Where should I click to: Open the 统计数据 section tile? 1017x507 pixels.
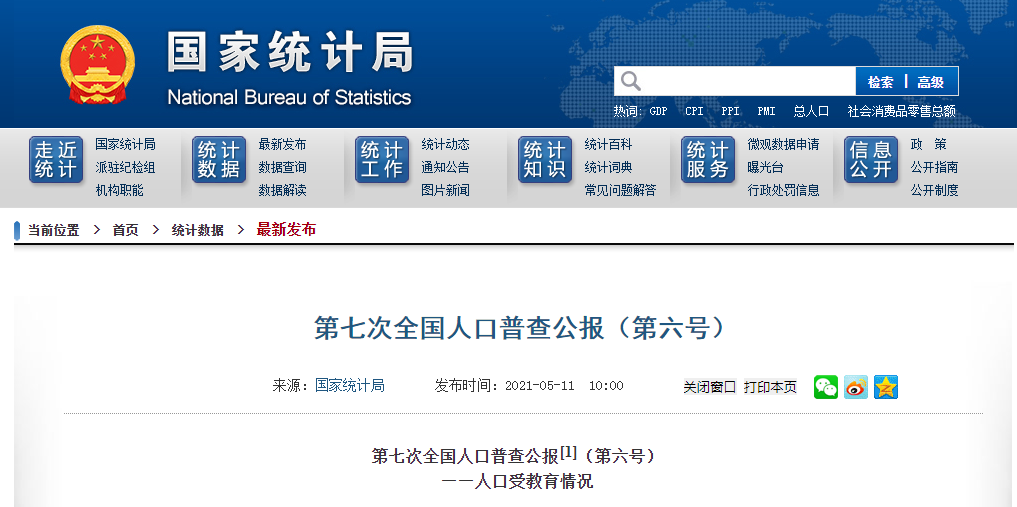[x=219, y=159]
